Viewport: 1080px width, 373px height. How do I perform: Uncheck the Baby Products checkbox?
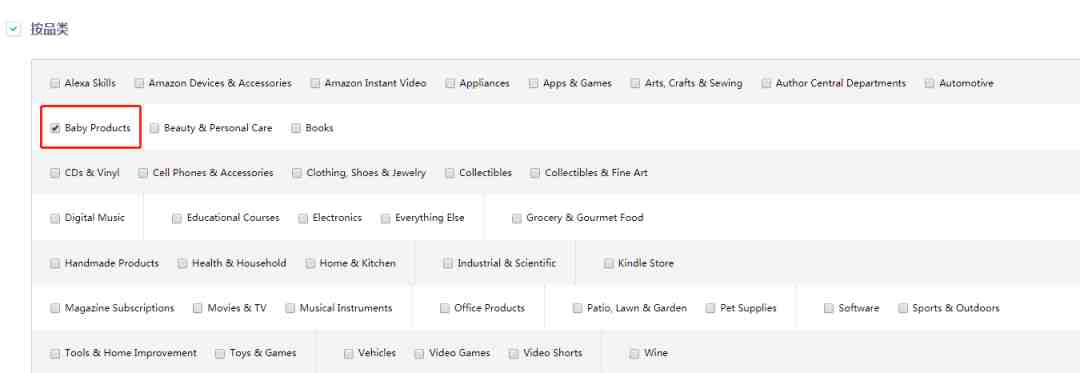pos(55,128)
